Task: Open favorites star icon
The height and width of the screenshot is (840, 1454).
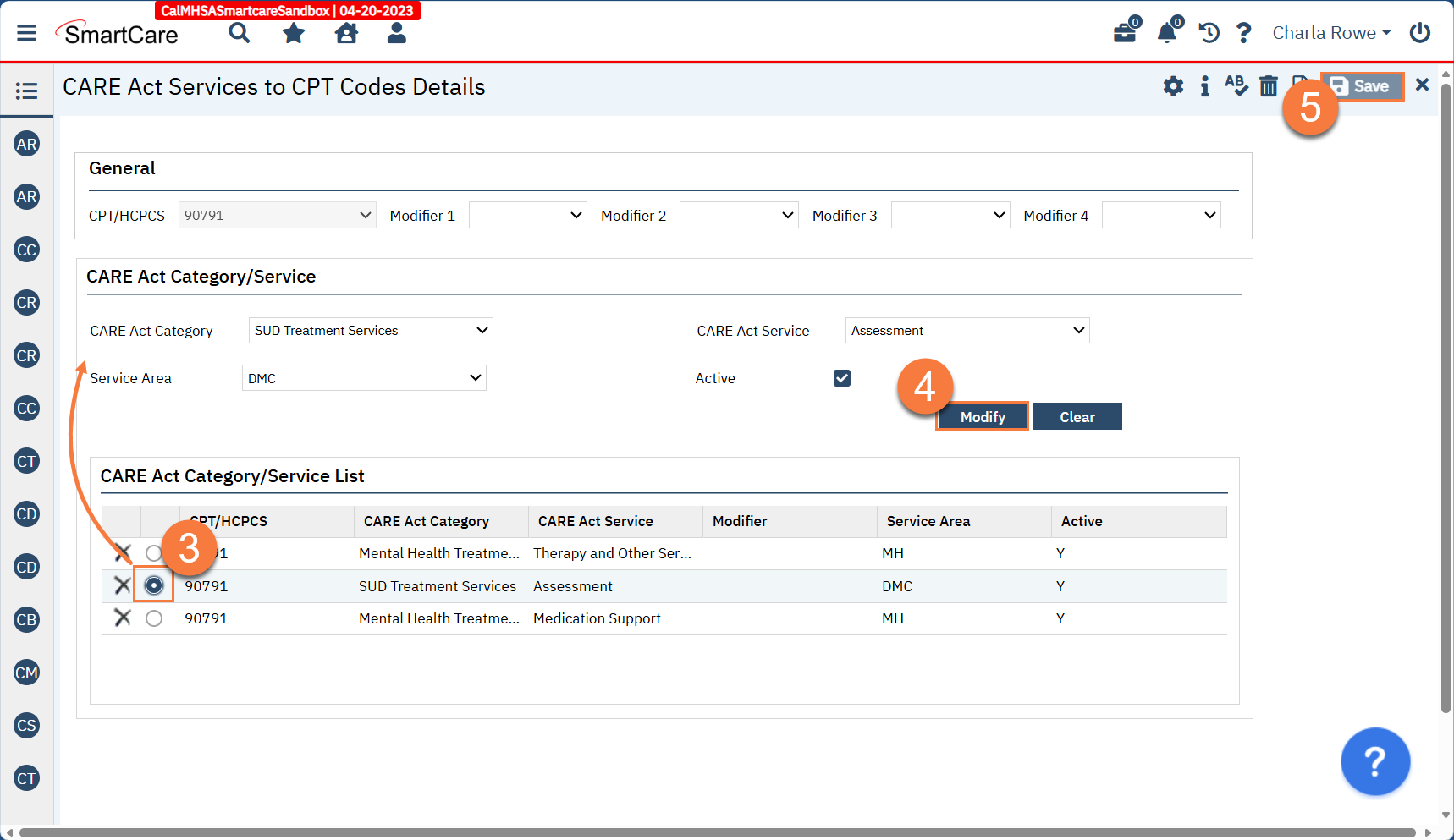Action: pyautogui.click(x=294, y=33)
